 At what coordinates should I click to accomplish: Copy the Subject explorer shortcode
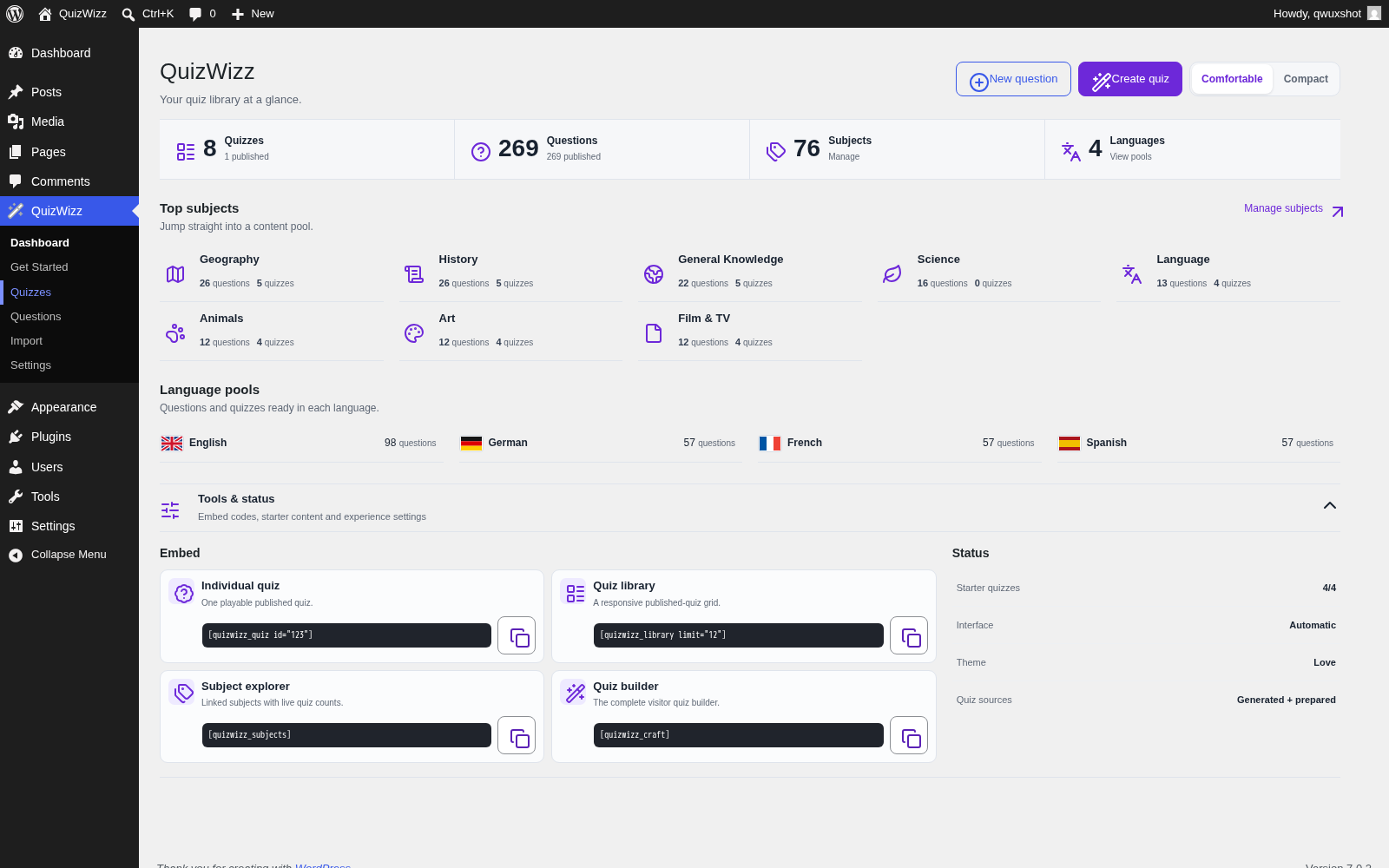pos(517,735)
